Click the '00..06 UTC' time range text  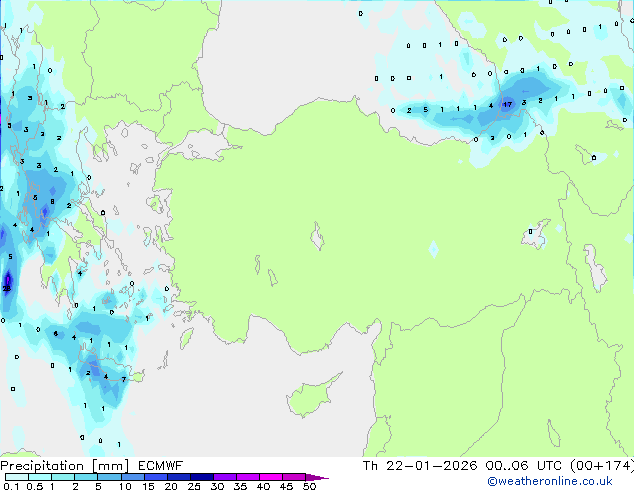pyautogui.click(x=523, y=466)
